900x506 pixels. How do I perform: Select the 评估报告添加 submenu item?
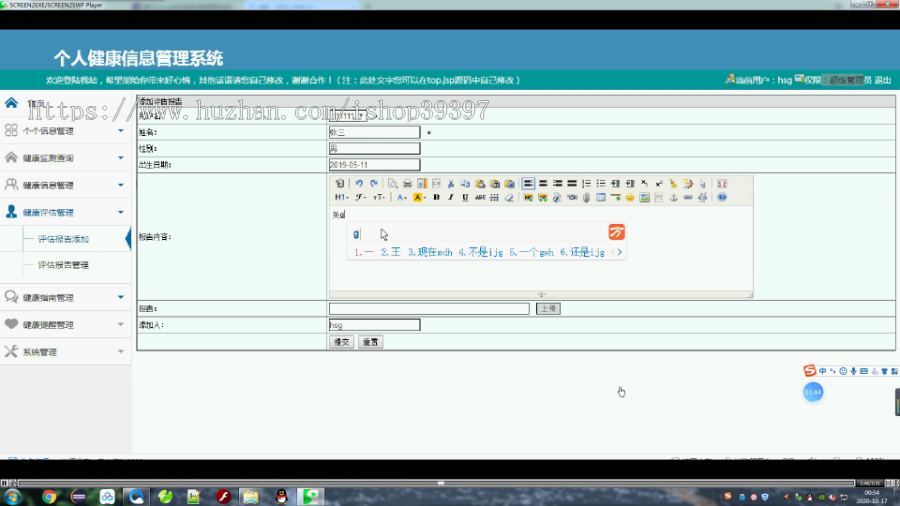(x=63, y=239)
